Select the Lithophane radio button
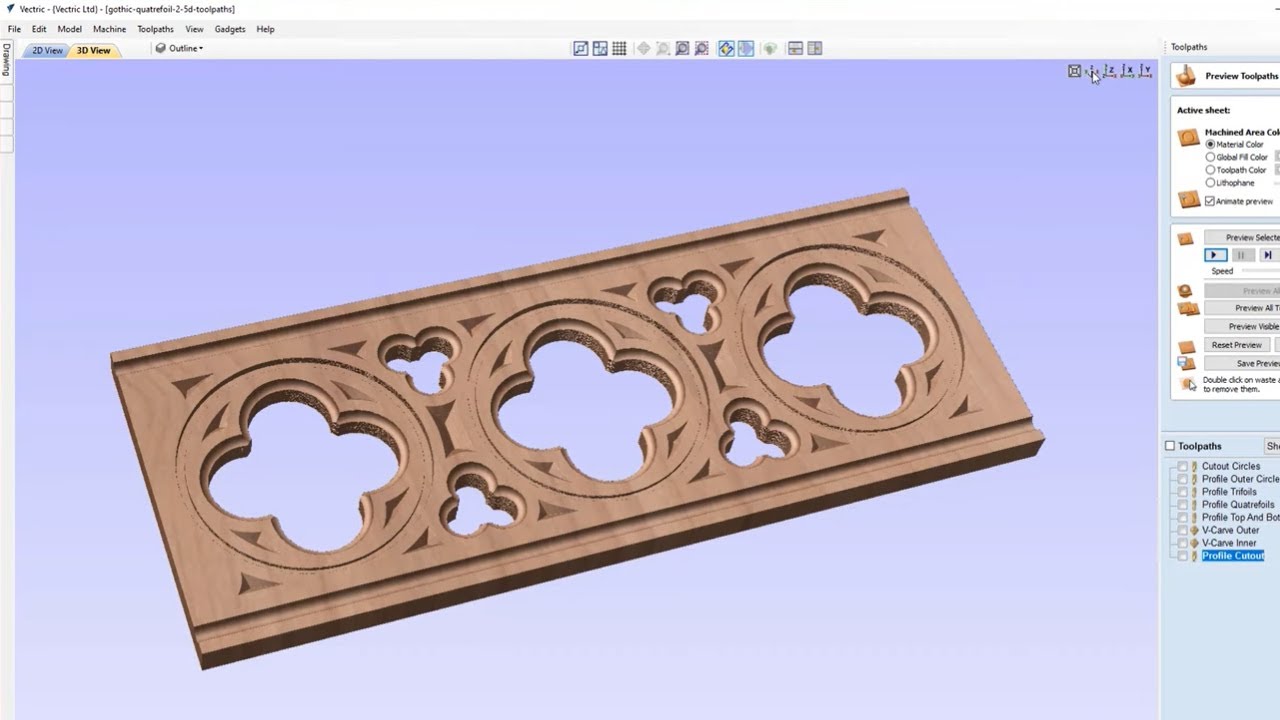This screenshot has height=720, width=1280. tap(1210, 183)
